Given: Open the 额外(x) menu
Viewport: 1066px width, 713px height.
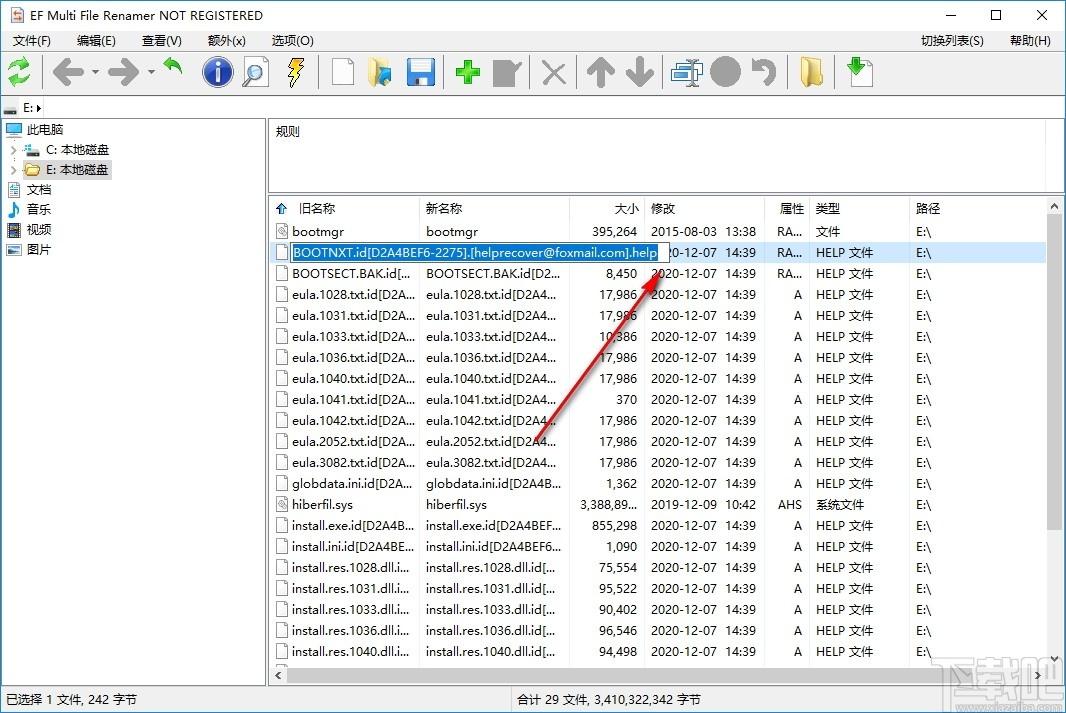Looking at the screenshot, I should pos(226,41).
